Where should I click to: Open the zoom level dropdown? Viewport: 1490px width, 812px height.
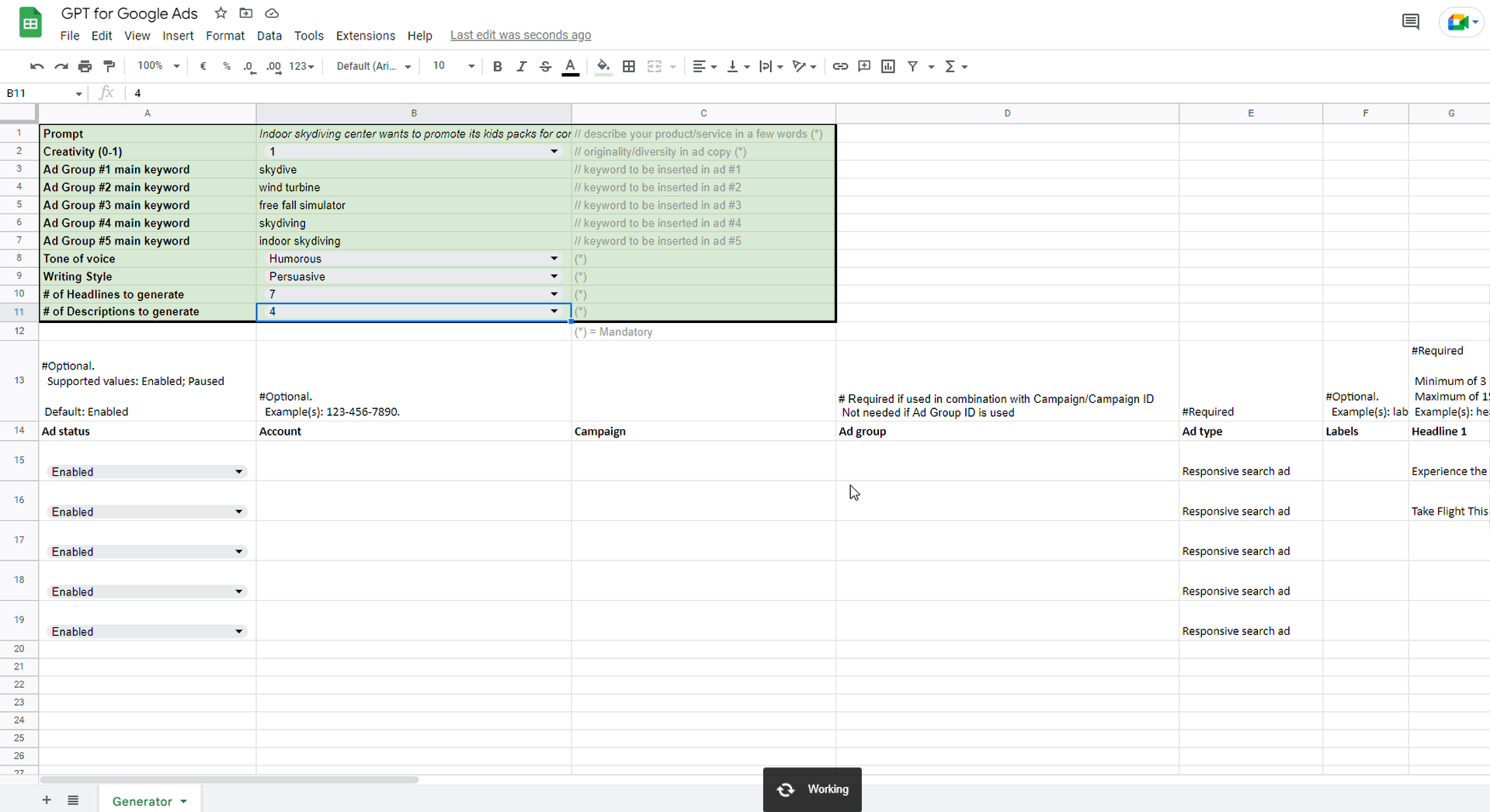158,67
